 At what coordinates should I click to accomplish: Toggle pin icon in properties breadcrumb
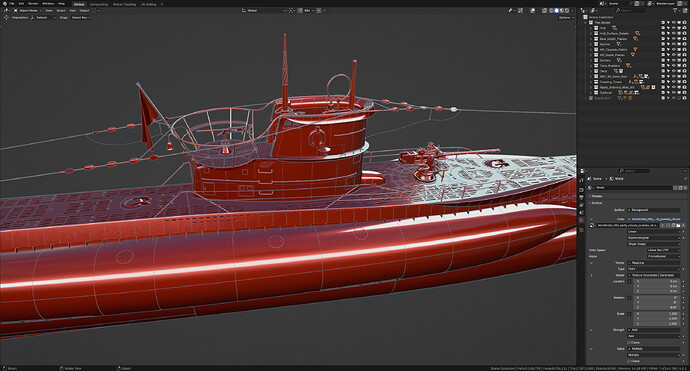tap(686, 179)
